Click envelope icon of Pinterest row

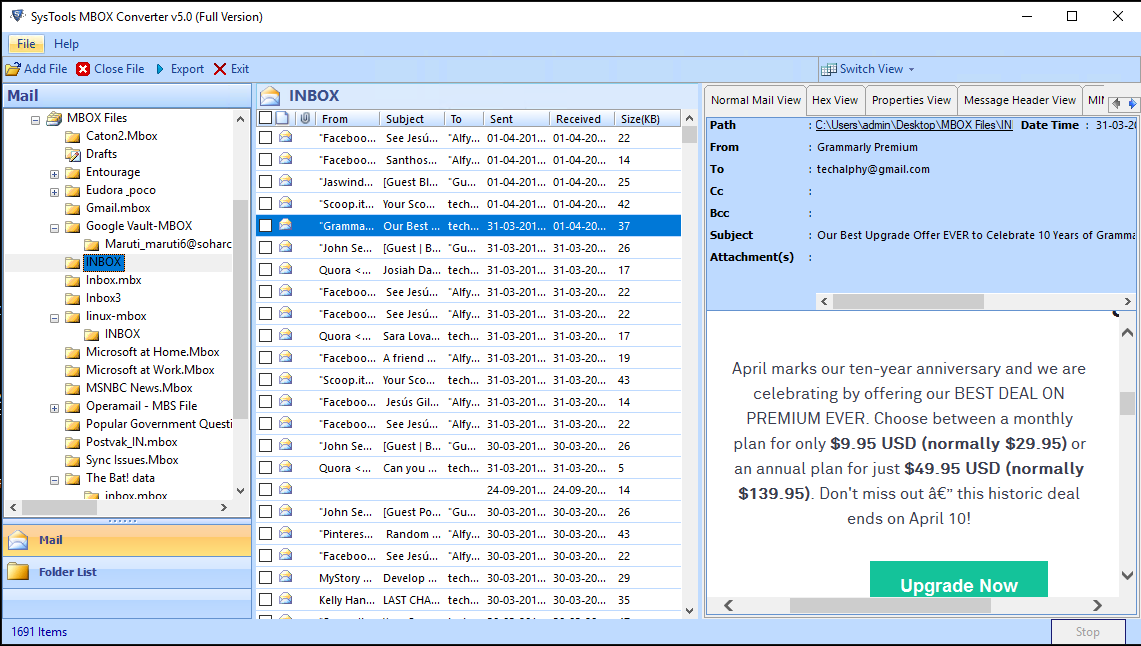[x=285, y=533]
